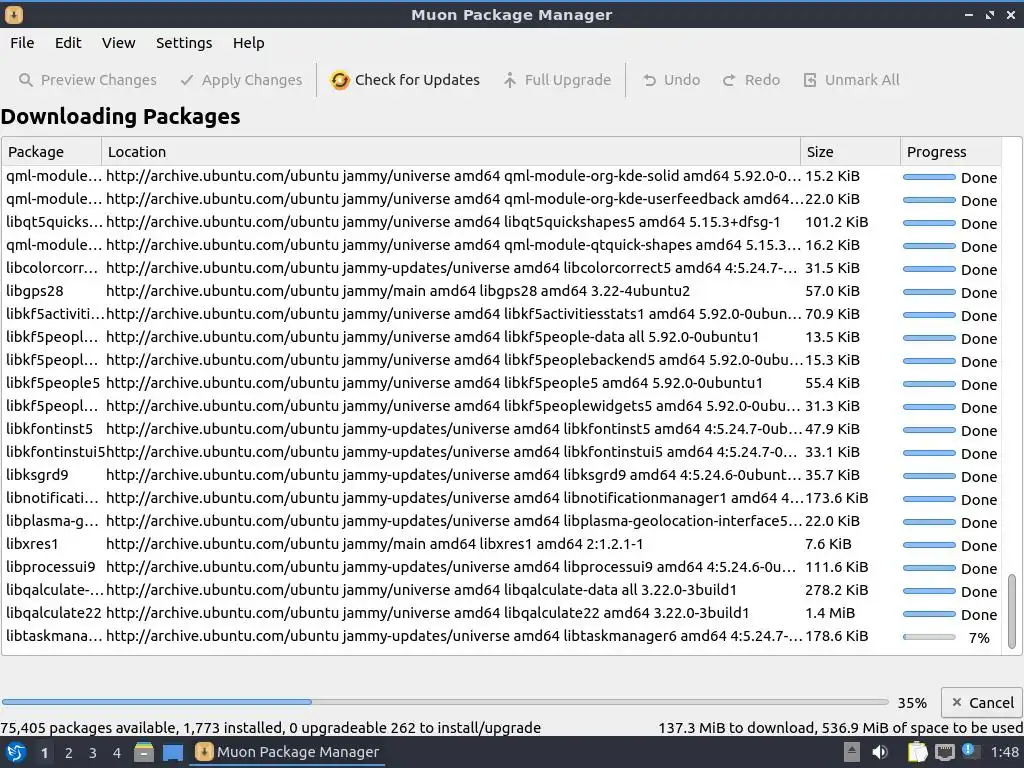Sort by the Package column header
Image resolution: width=1024 pixels, height=768 pixels.
(x=52, y=152)
